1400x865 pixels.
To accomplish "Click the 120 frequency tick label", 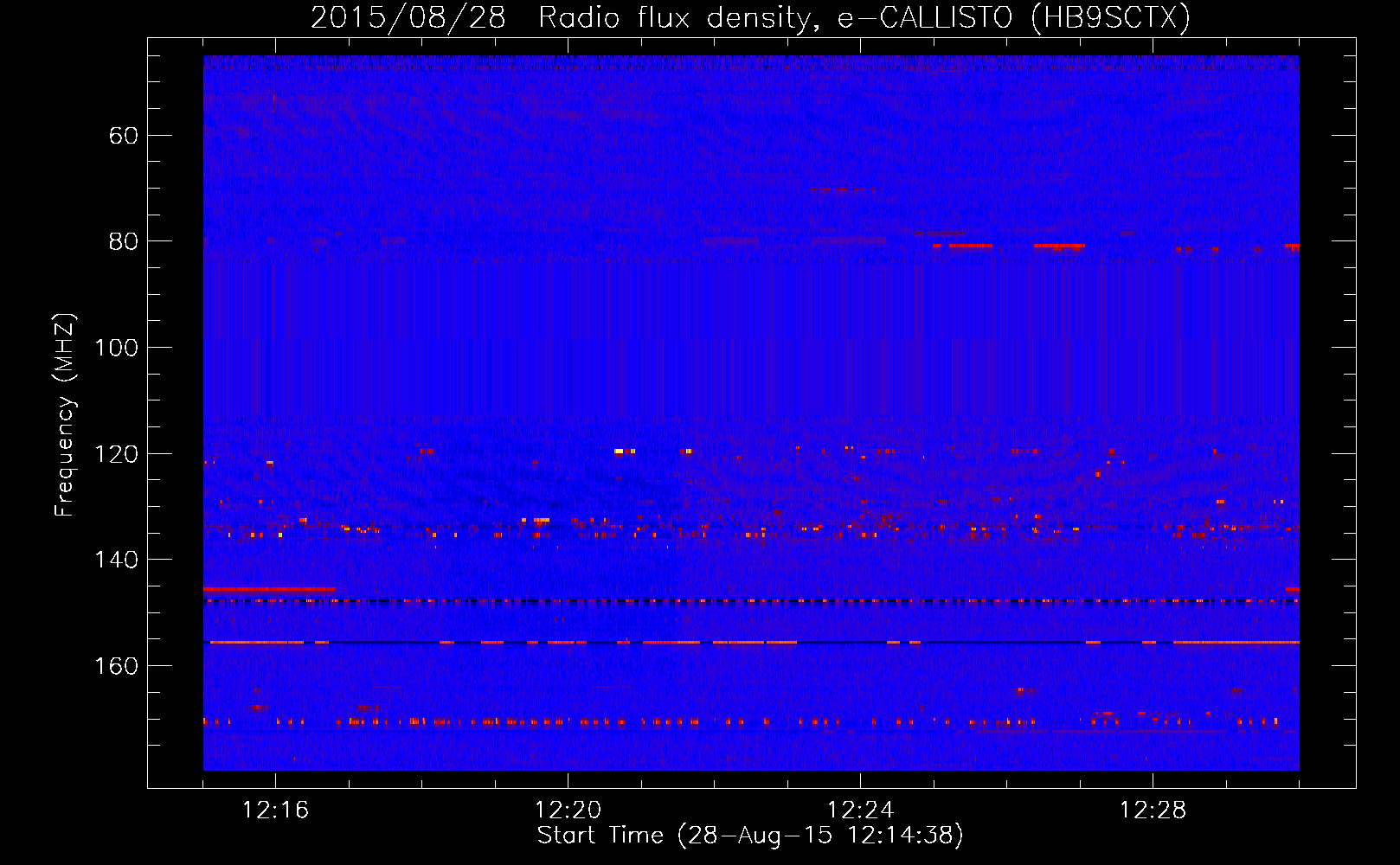I will (116, 454).
